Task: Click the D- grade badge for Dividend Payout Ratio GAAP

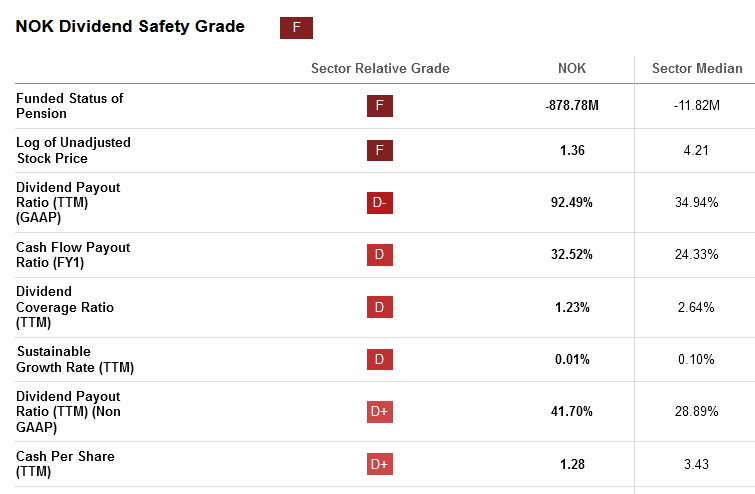Action: coord(379,203)
